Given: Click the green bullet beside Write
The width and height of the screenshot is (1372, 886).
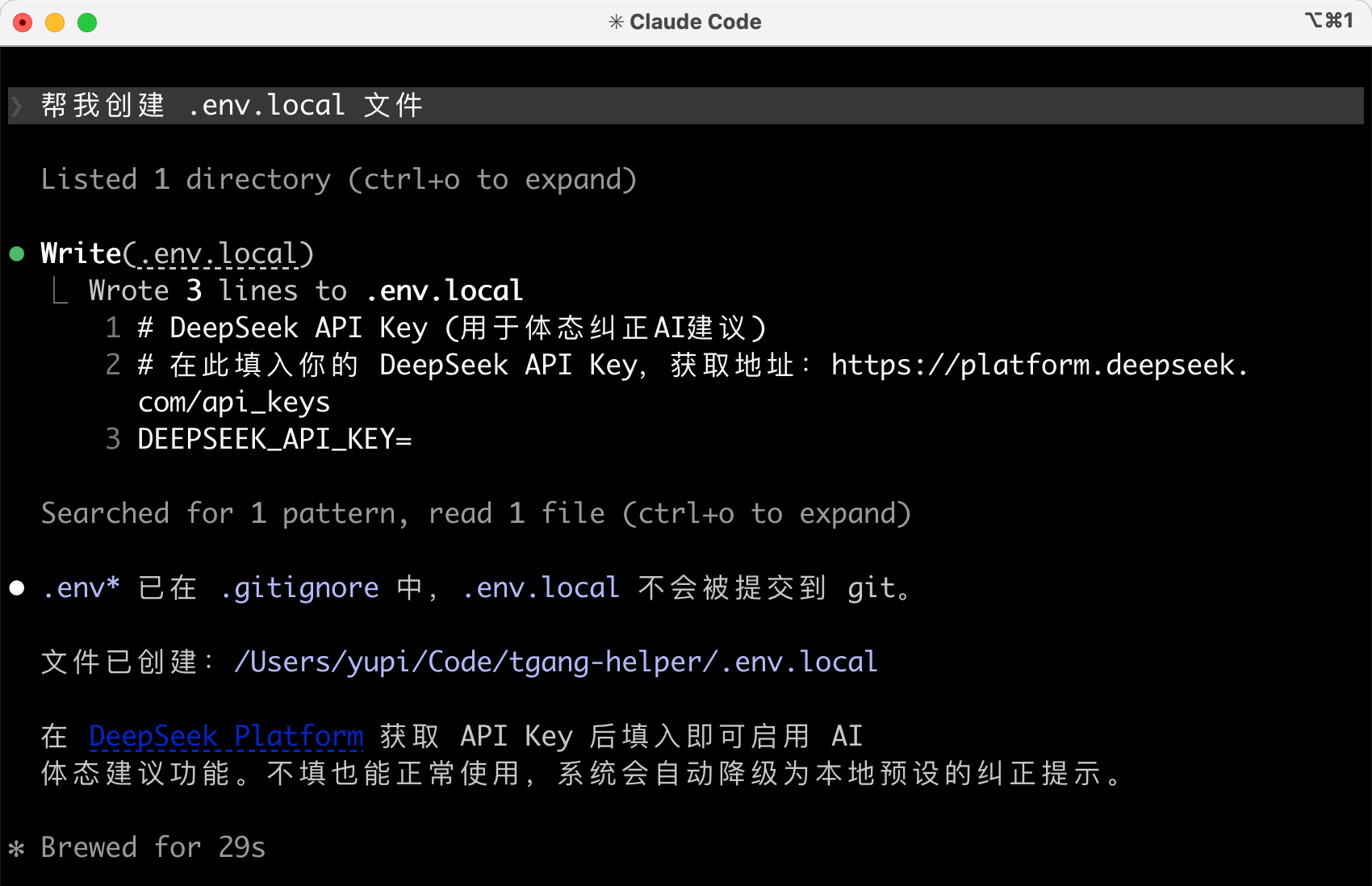Looking at the screenshot, I should (x=17, y=254).
